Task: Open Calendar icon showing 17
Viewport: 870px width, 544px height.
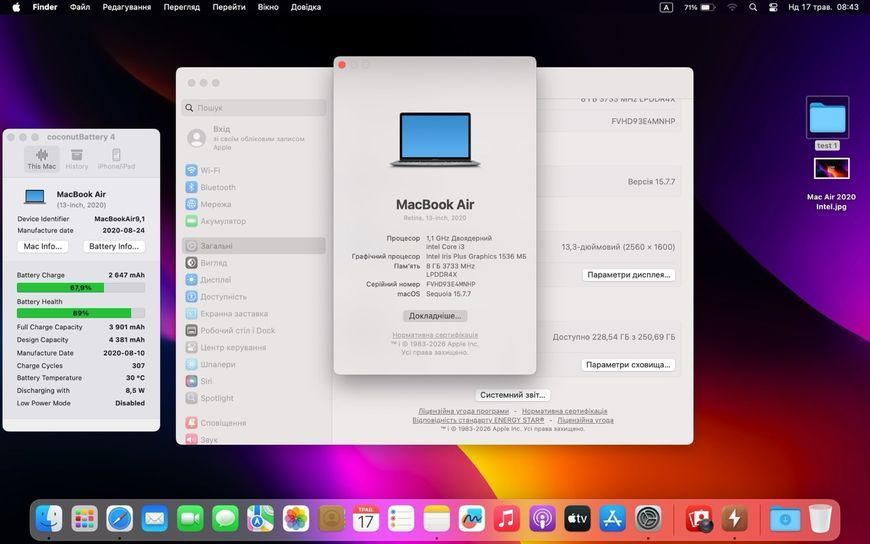Action: pyautogui.click(x=366, y=519)
